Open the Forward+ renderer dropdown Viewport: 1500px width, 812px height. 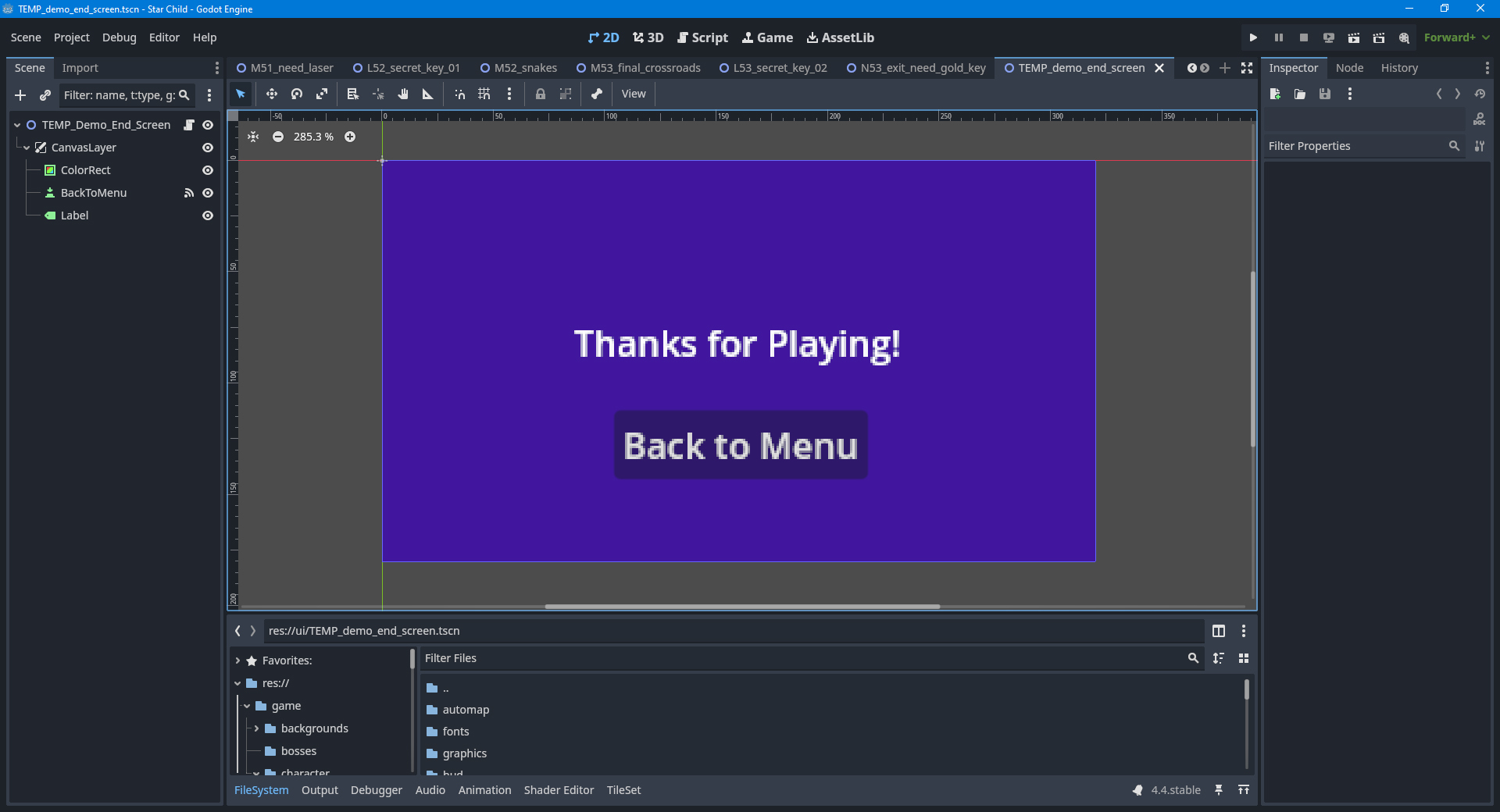(x=1456, y=37)
